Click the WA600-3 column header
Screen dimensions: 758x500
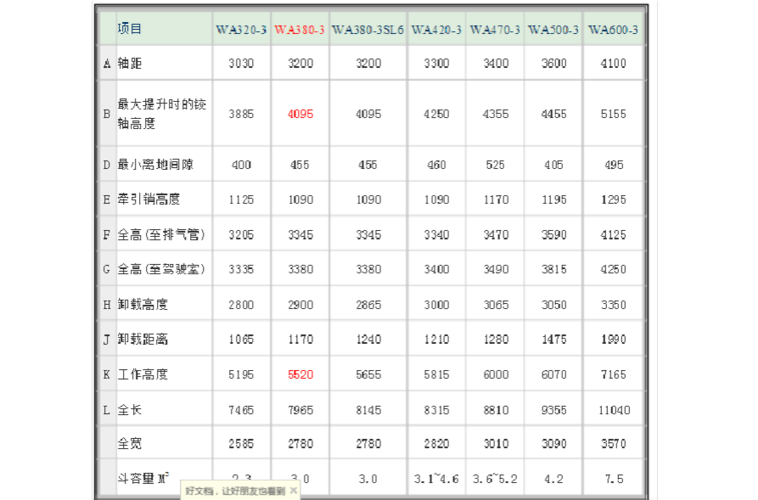click(x=613, y=30)
